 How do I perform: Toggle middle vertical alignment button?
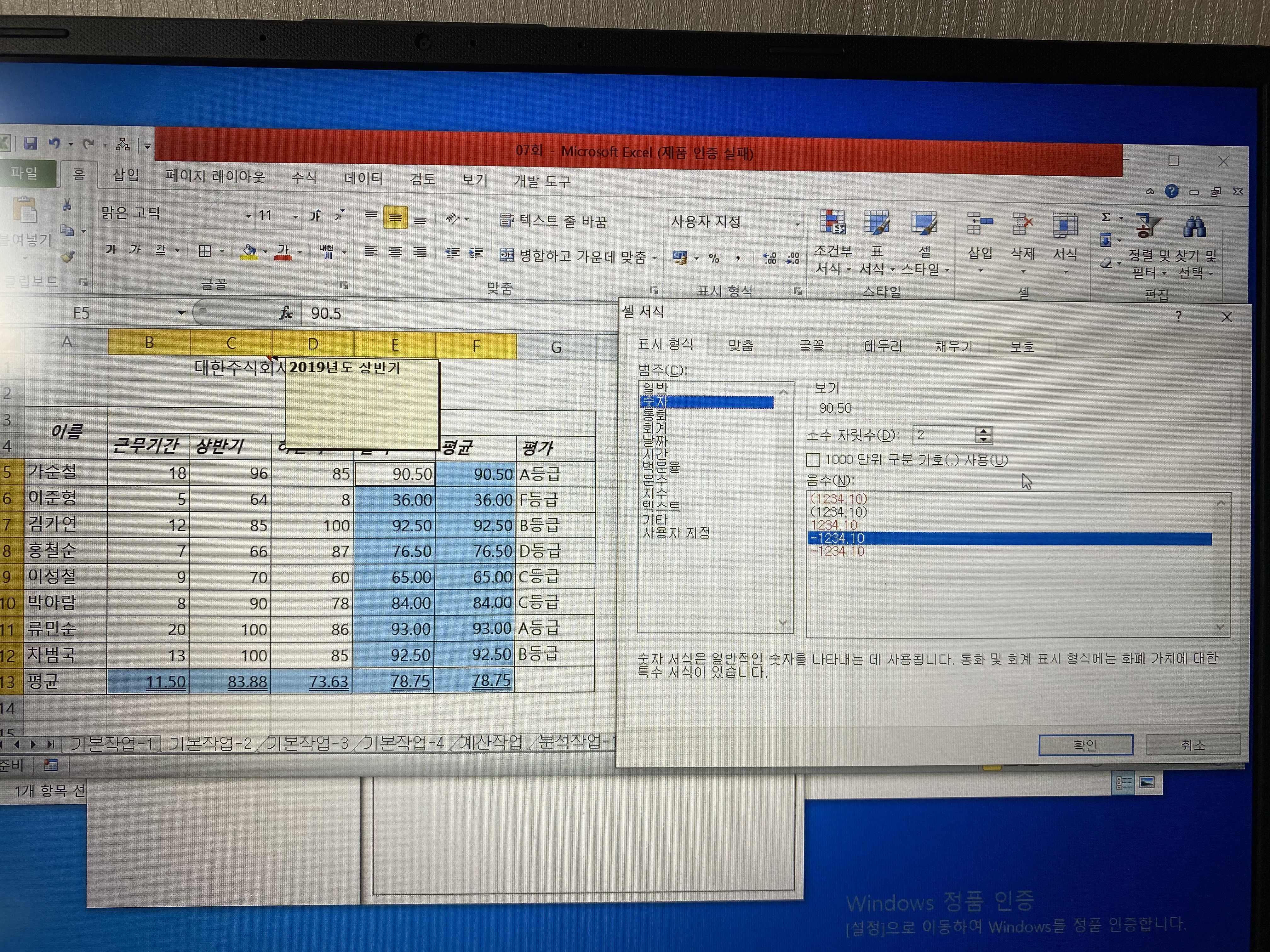[395, 218]
